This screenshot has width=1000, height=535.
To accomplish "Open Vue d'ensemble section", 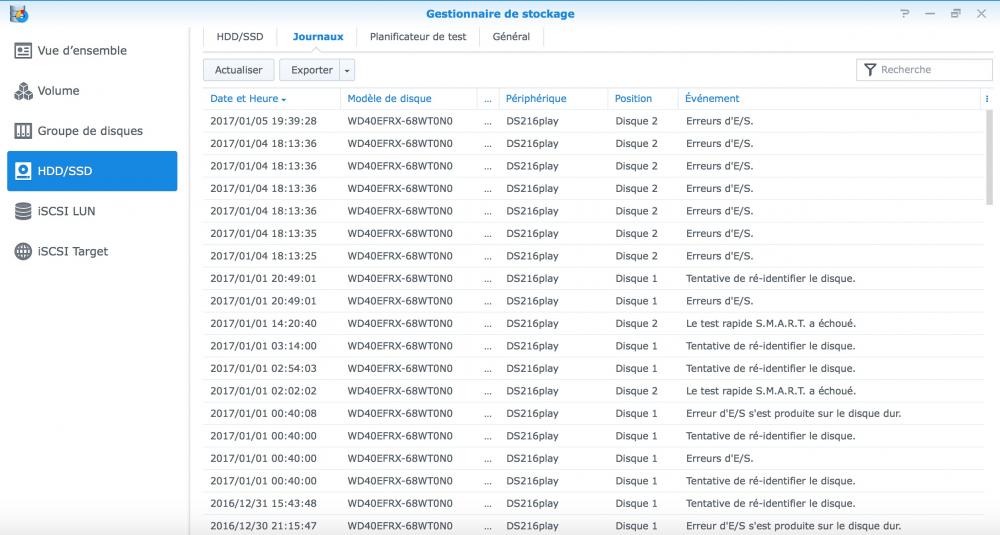I will pyautogui.click(x=92, y=50).
